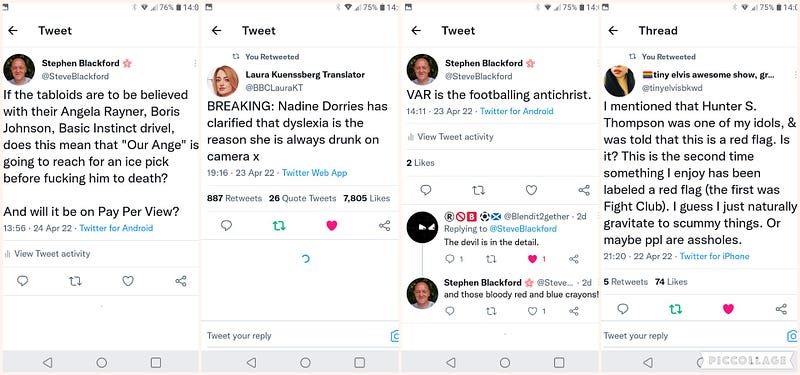Open View Tweet activity under the tabloid tweet
800x375 pixels.
point(47,254)
